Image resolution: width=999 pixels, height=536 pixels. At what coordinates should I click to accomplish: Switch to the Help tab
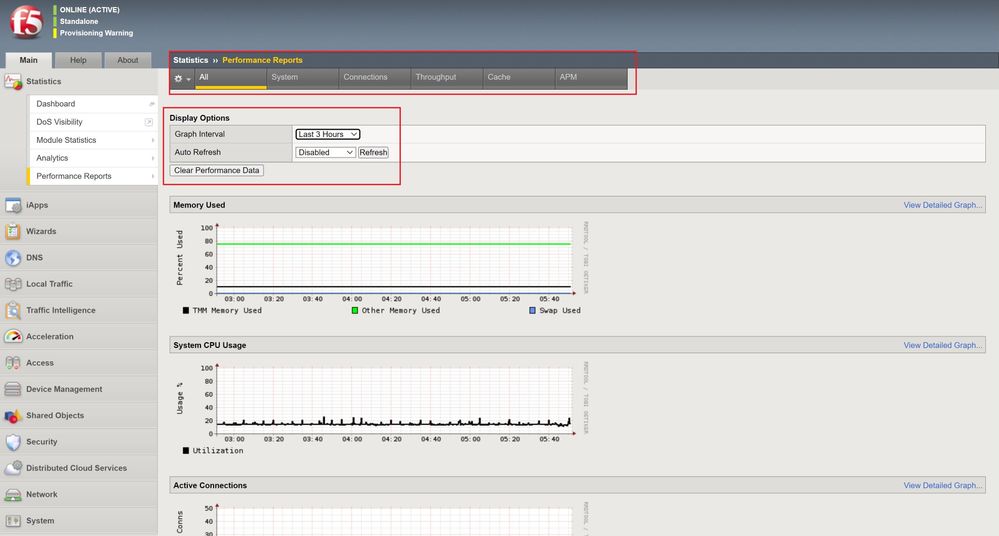click(78, 60)
